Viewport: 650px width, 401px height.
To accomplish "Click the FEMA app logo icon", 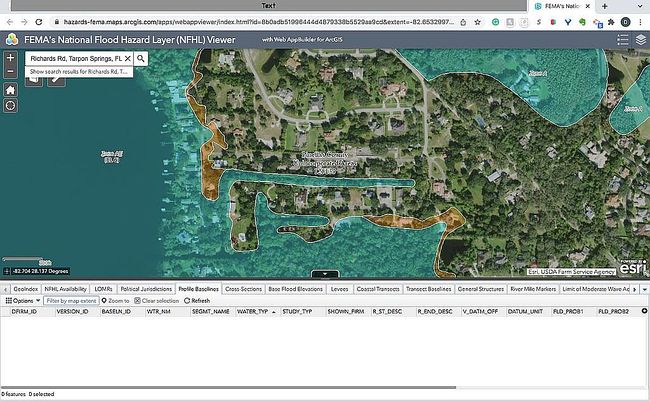I will 12,40.
